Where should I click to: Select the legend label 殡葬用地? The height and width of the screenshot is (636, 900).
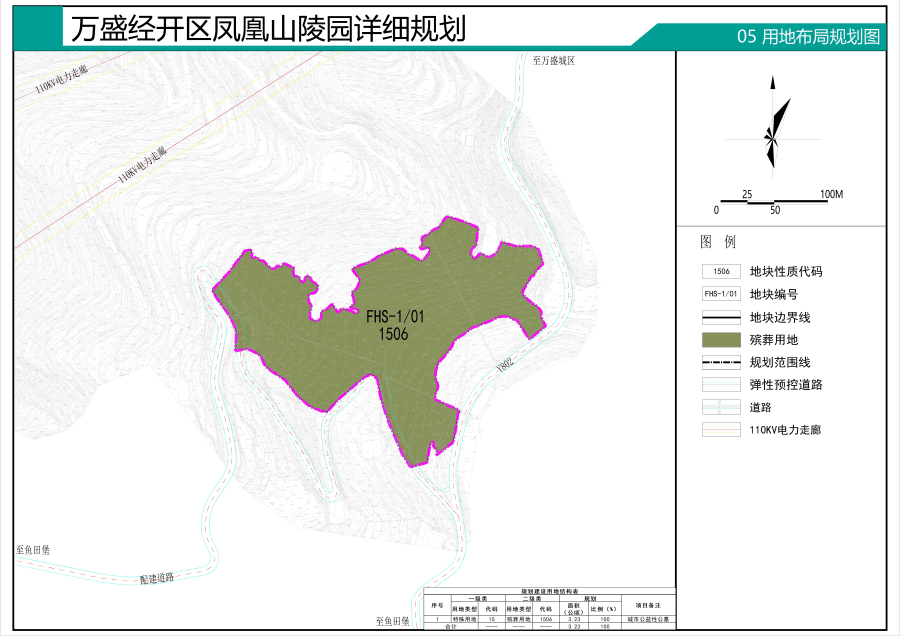[774, 340]
